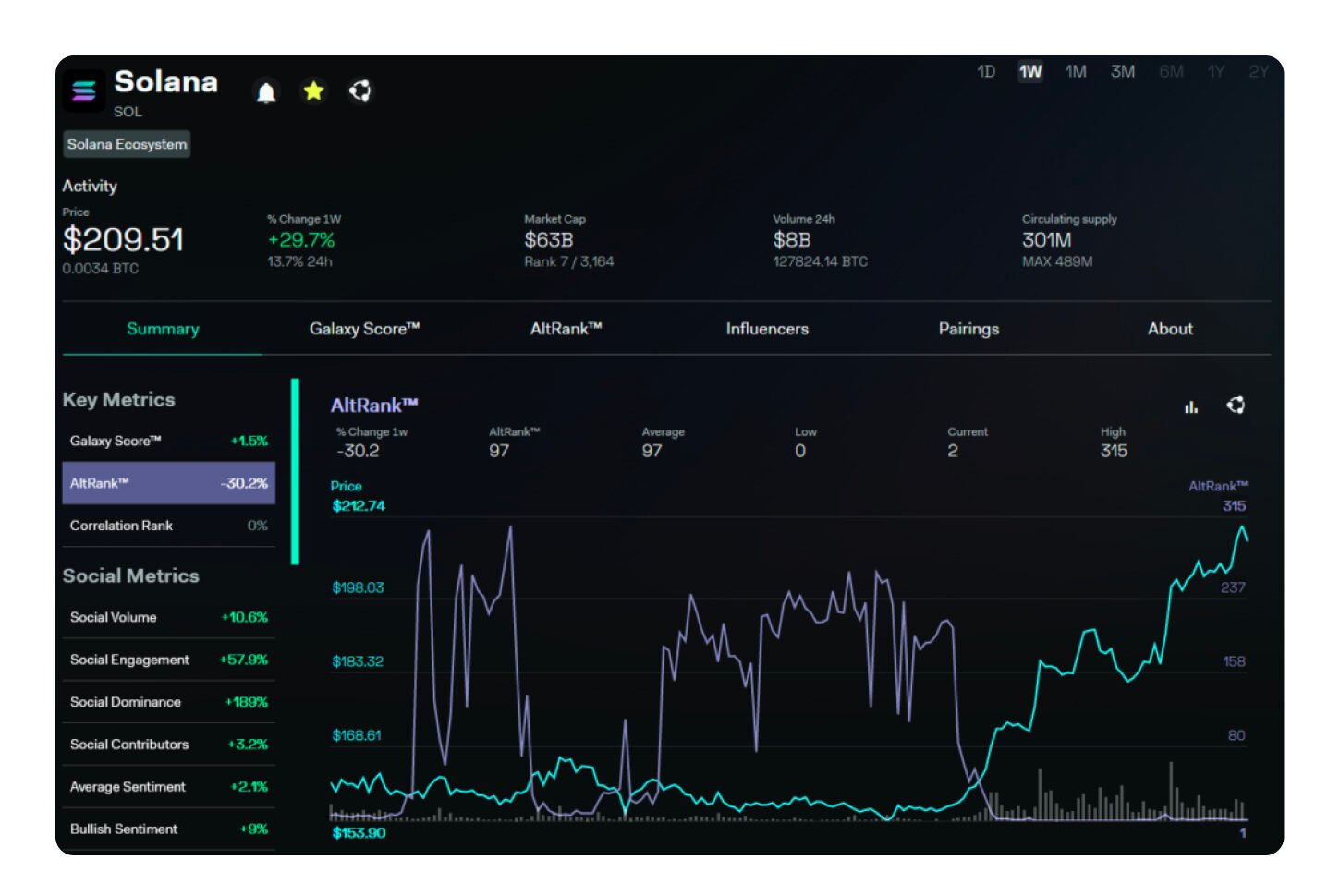Select the 2Y time range
The height and width of the screenshot is (896, 1340).
click(x=1259, y=72)
